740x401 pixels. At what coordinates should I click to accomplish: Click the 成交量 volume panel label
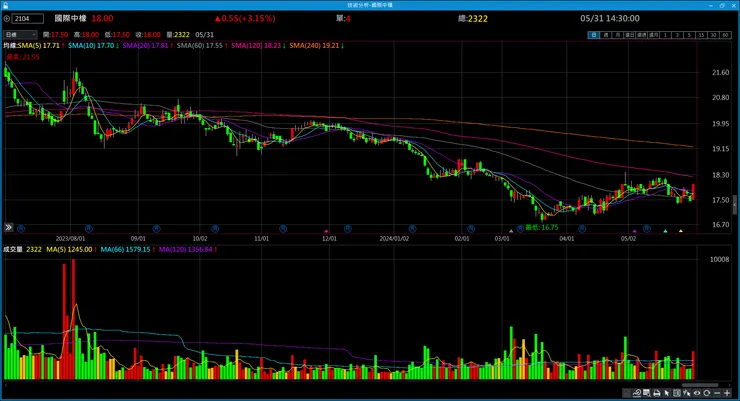13,249
